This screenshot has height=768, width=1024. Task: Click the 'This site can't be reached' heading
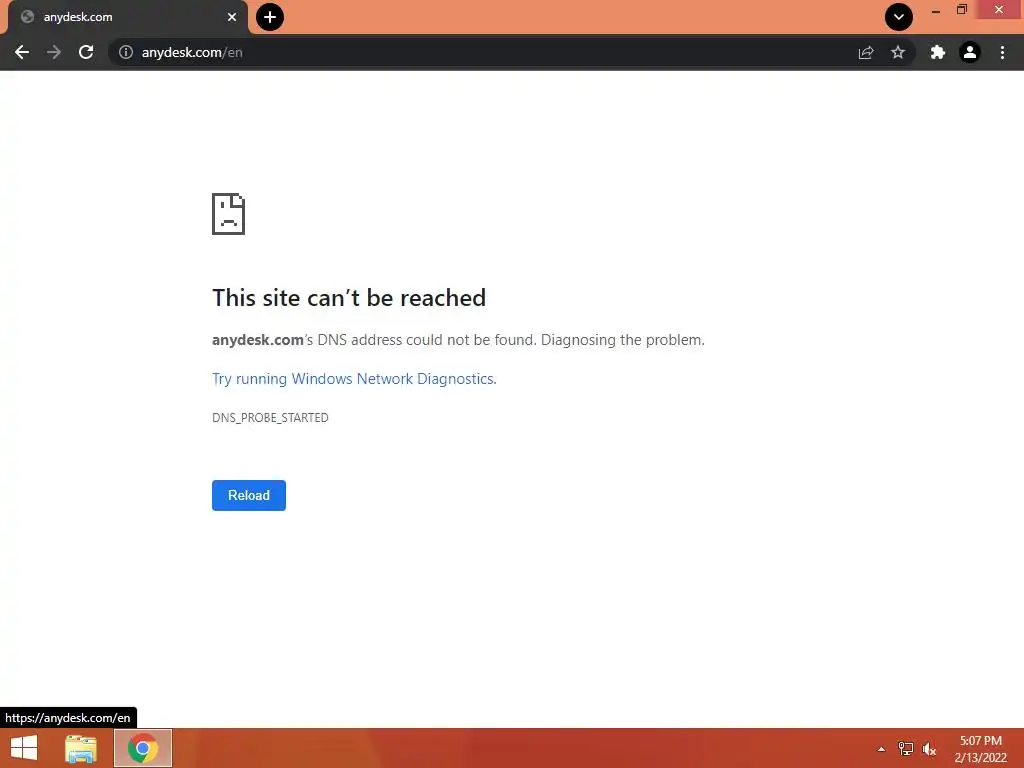click(x=349, y=298)
